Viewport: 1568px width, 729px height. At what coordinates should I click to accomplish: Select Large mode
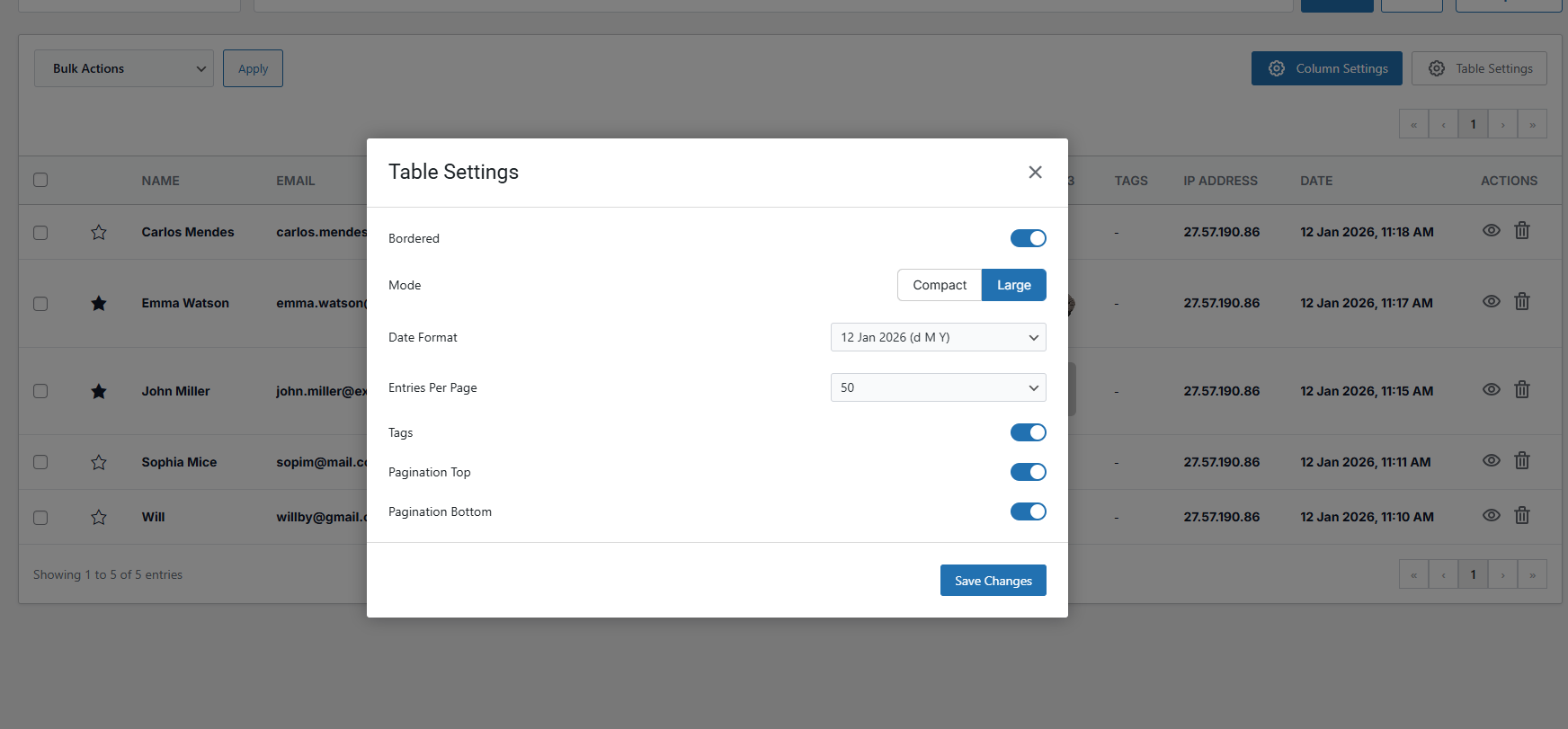pyautogui.click(x=1013, y=285)
